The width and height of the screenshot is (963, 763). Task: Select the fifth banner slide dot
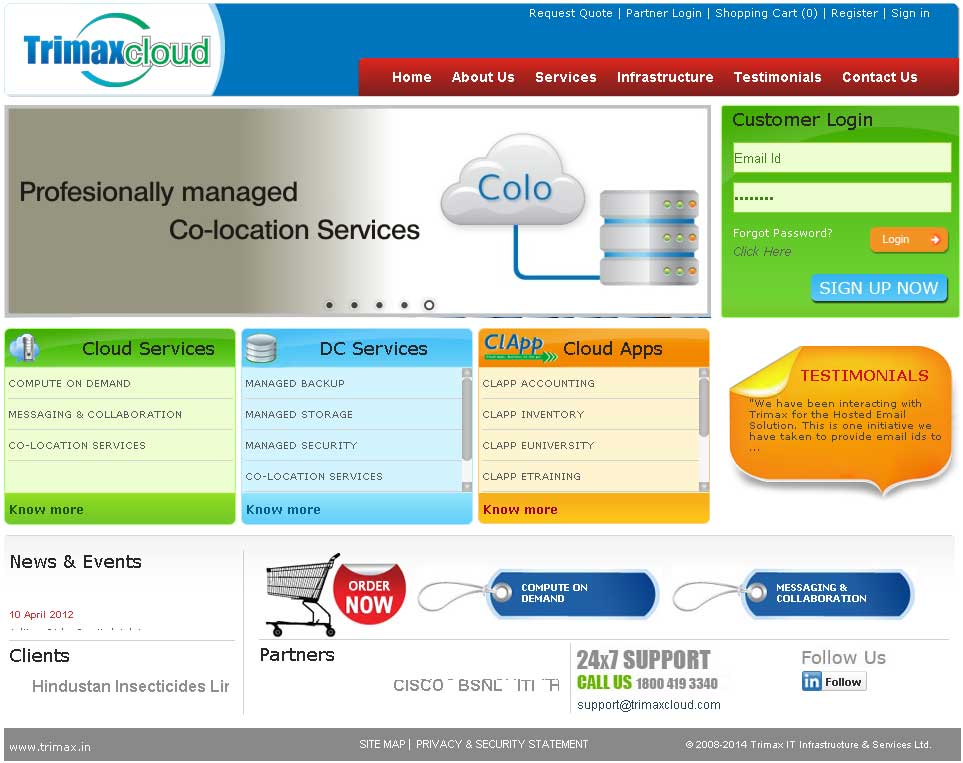429,305
